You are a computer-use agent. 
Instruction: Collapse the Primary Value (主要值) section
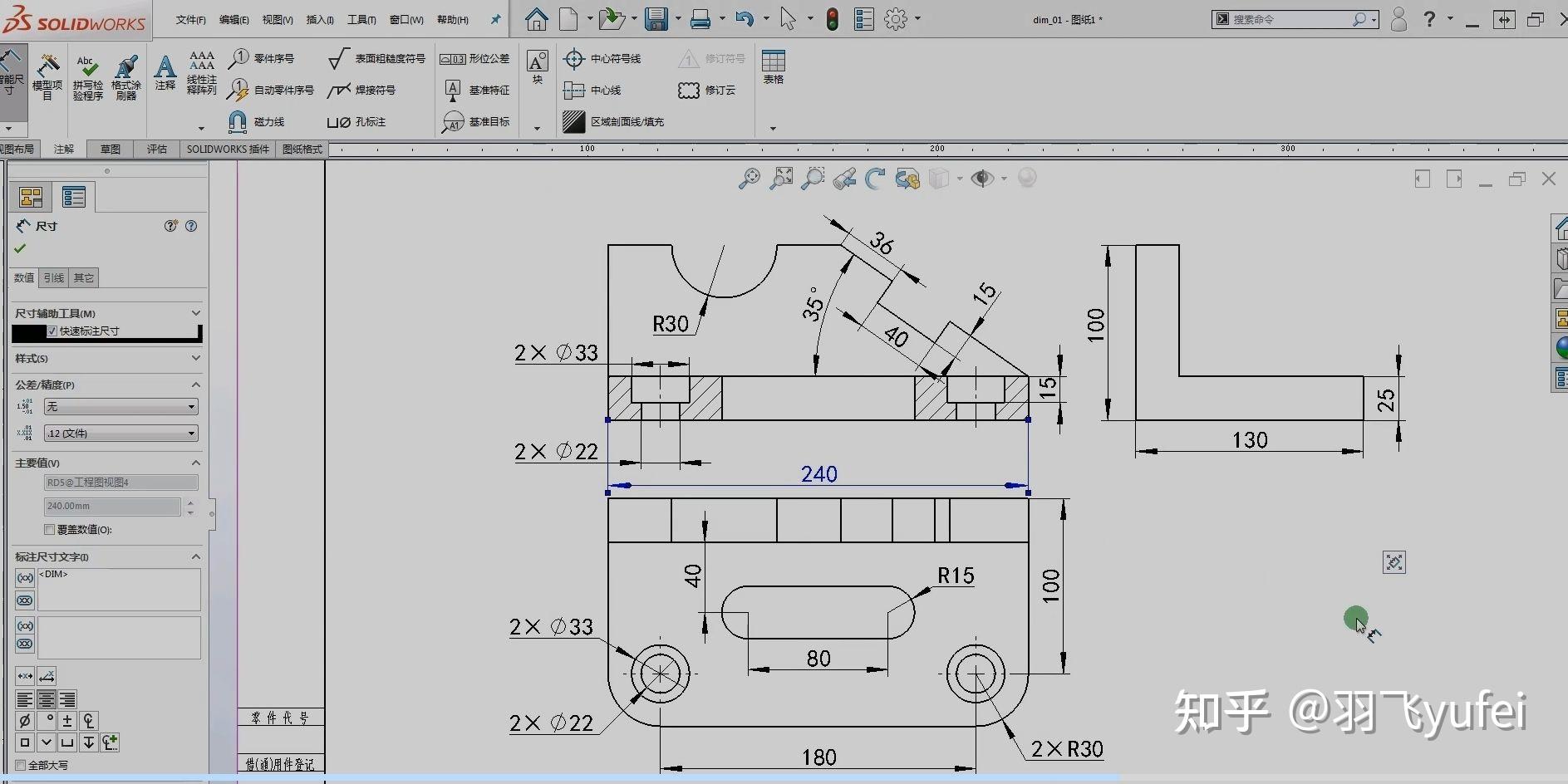point(196,463)
